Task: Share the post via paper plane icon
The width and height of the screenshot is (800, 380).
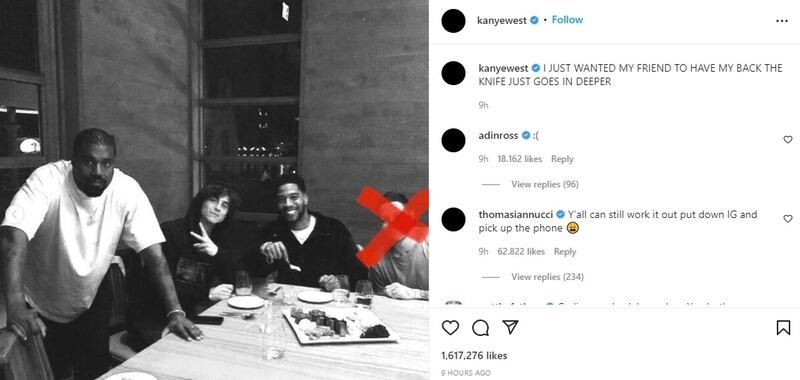Action: tap(510, 327)
